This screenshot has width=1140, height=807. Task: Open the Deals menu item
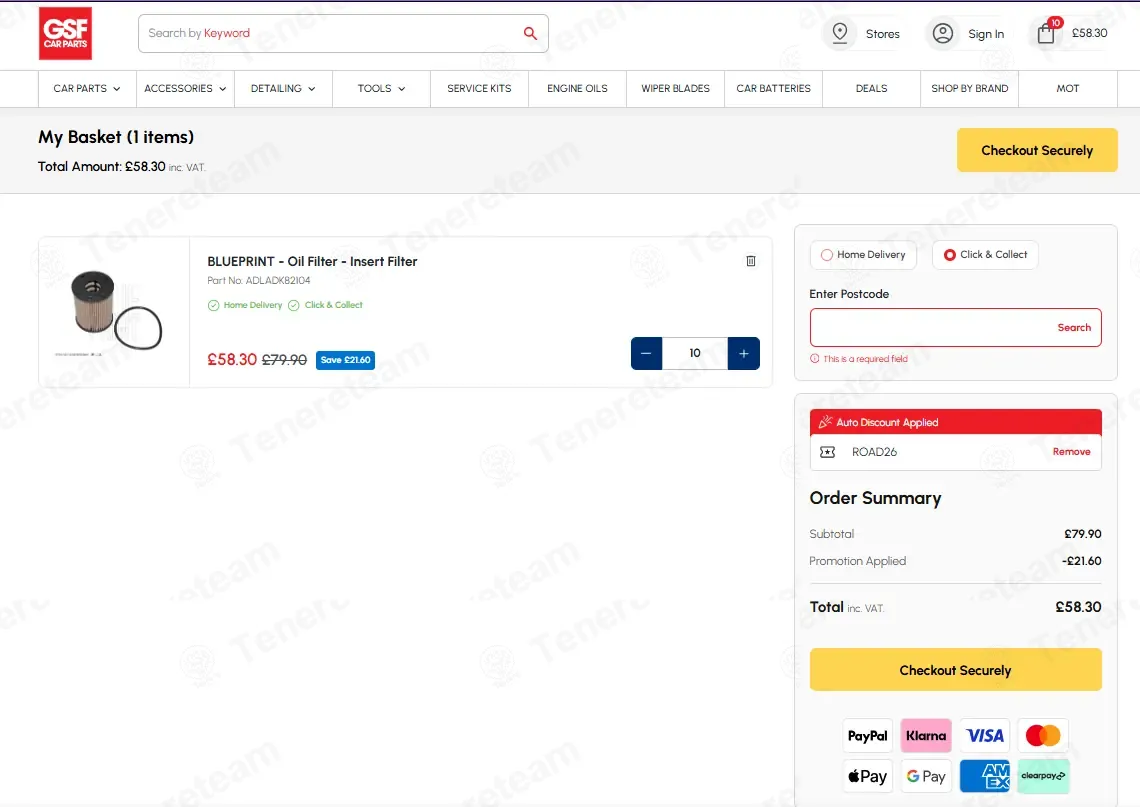(x=872, y=89)
